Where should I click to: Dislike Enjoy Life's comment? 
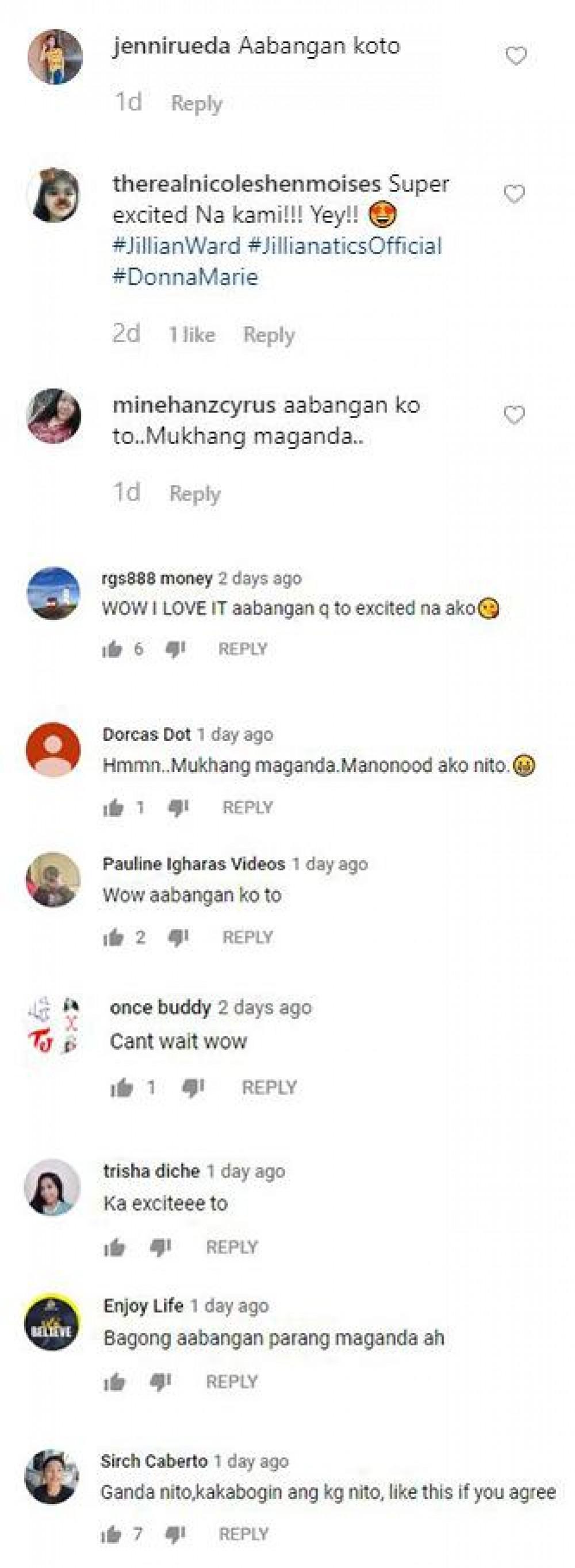tap(160, 1382)
